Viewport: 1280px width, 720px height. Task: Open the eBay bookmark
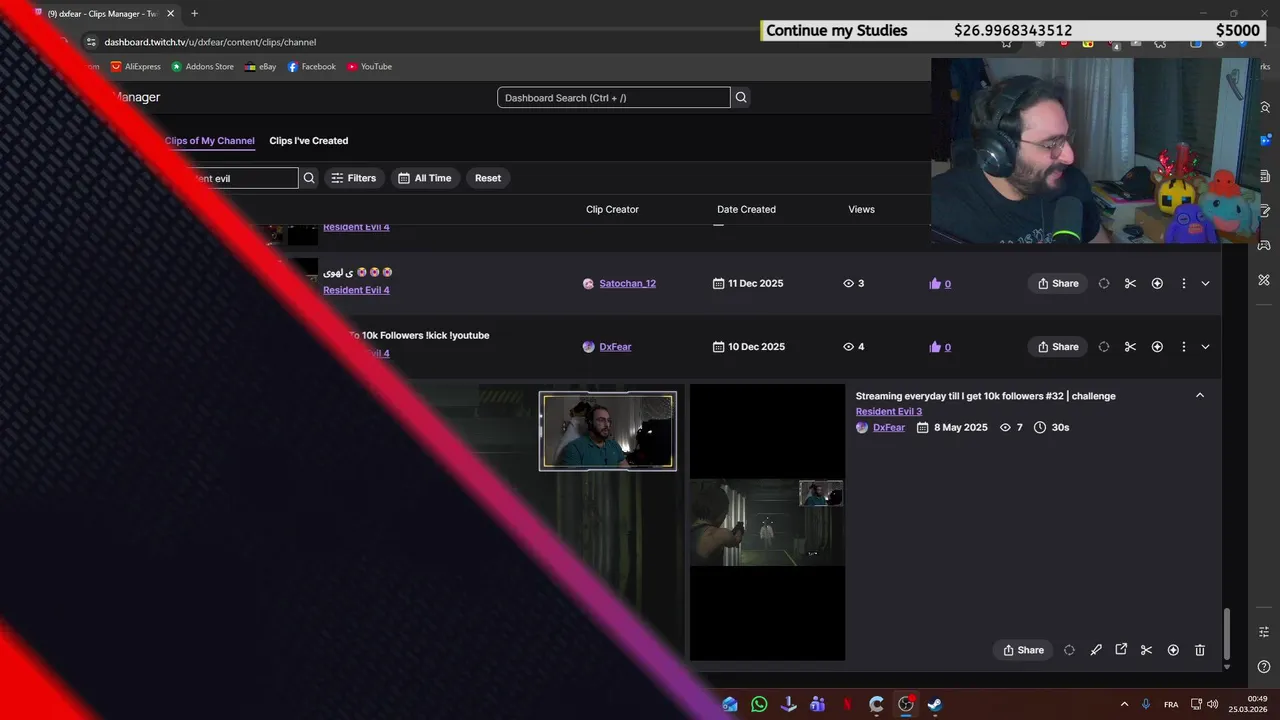[x=260, y=67]
